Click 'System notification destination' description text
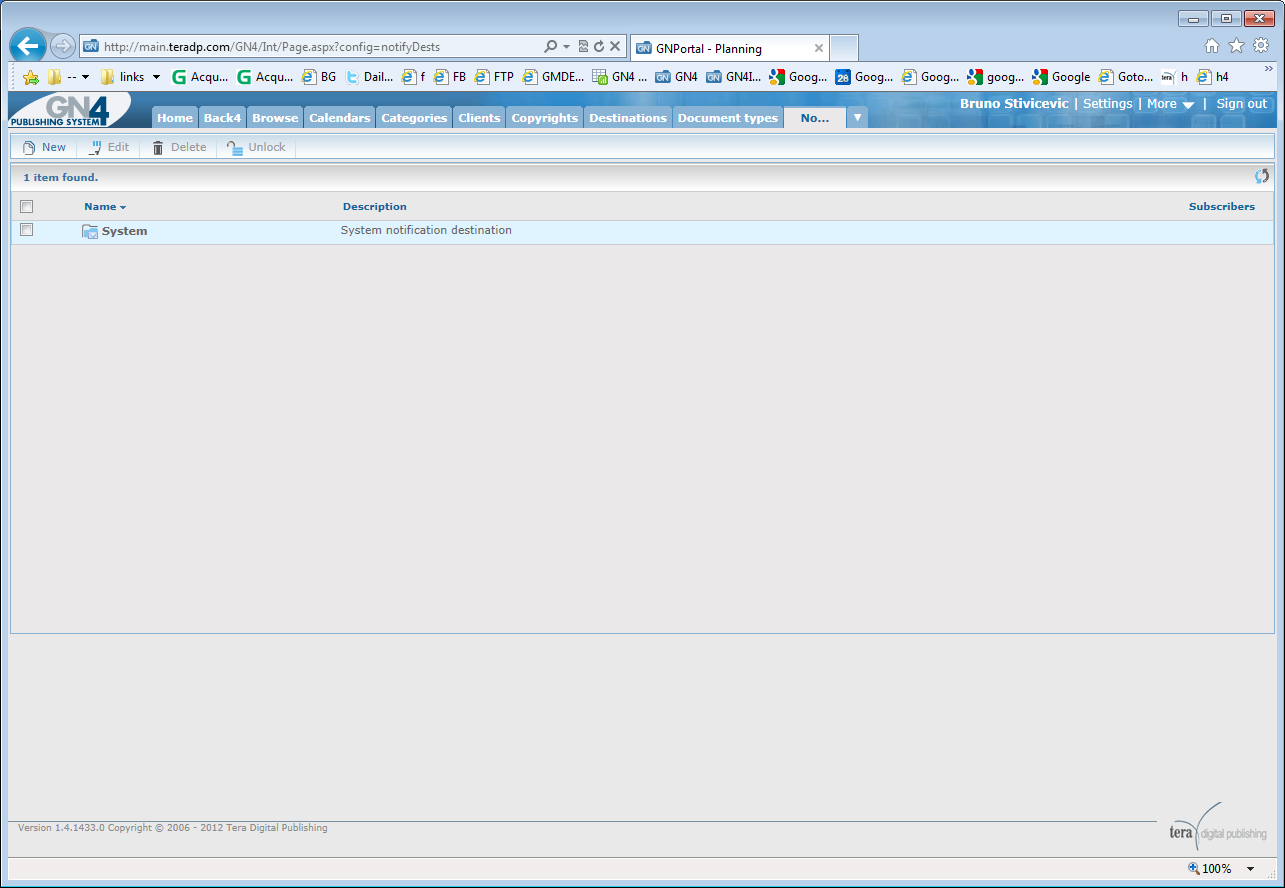The height and width of the screenshot is (888, 1285). (426, 230)
